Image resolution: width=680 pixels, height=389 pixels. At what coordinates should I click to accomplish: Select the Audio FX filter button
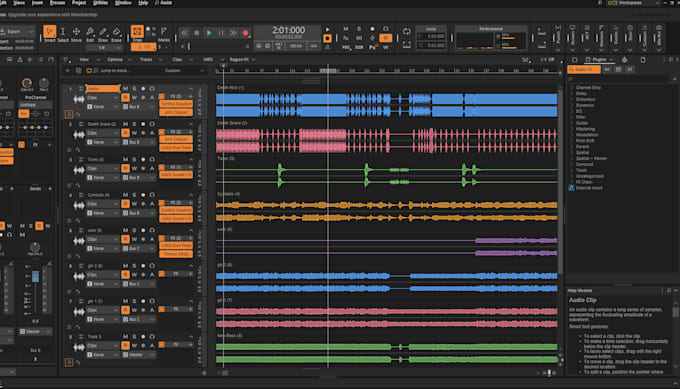click(584, 69)
